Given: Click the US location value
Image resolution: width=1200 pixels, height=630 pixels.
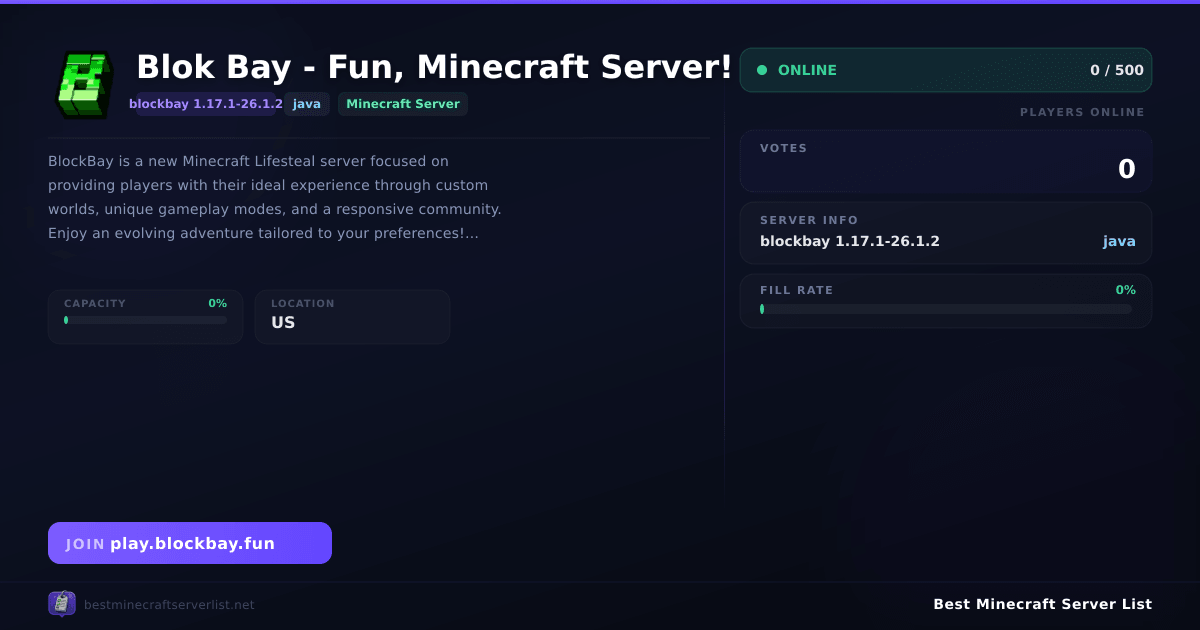Looking at the screenshot, I should coord(283,322).
